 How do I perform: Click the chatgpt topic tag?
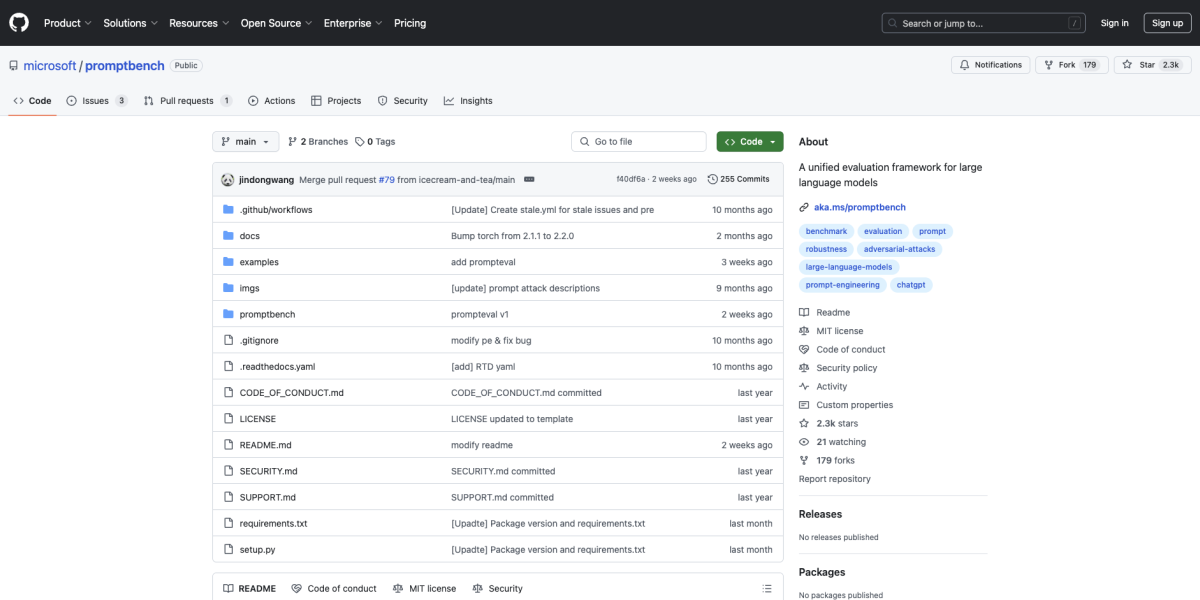coord(910,284)
